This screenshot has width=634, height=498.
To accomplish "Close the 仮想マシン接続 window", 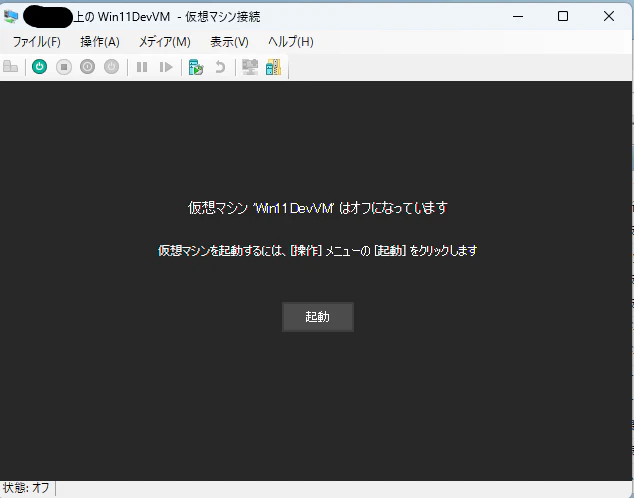I will (x=609, y=16).
